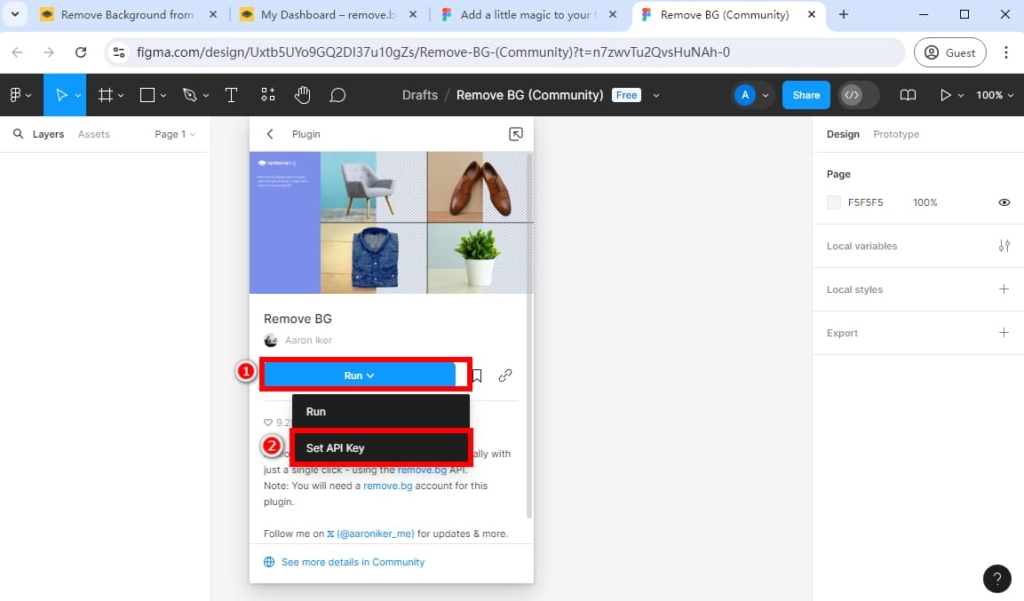Select the Rectangle shape tool
1024x601 pixels.
[x=146, y=95]
